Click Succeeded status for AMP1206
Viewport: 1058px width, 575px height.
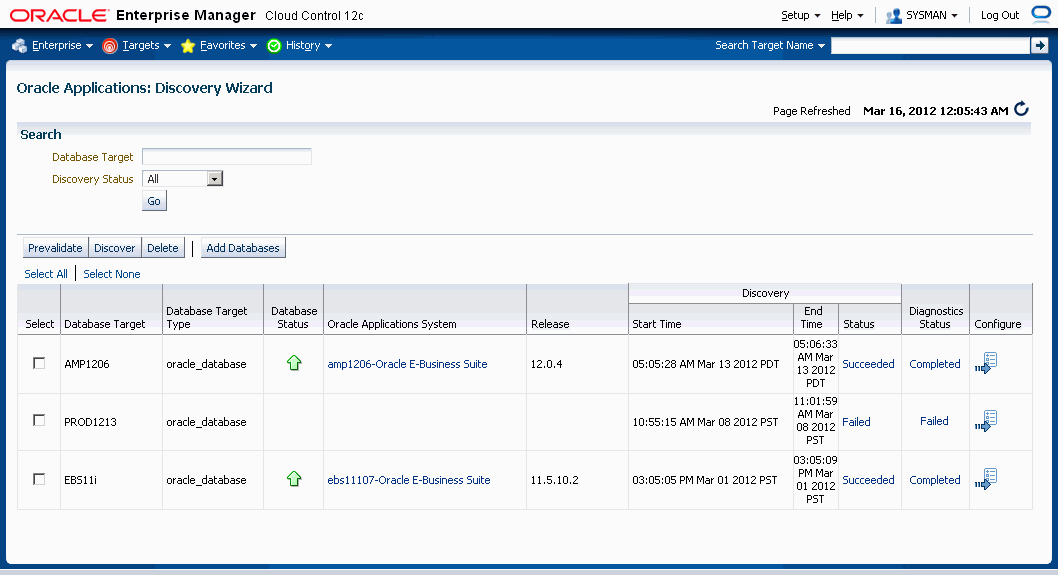[868, 364]
